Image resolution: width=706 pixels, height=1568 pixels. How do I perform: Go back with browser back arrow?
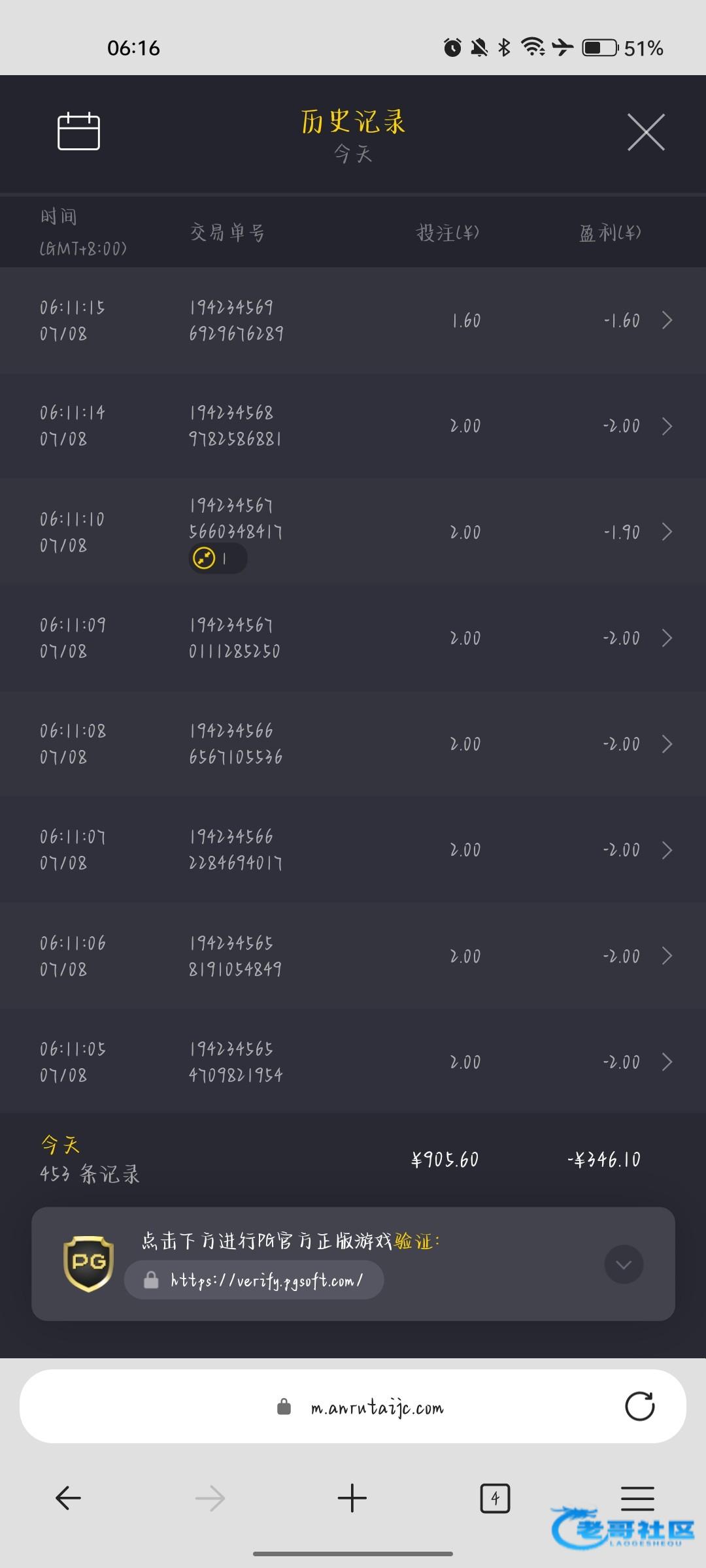point(68,1498)
